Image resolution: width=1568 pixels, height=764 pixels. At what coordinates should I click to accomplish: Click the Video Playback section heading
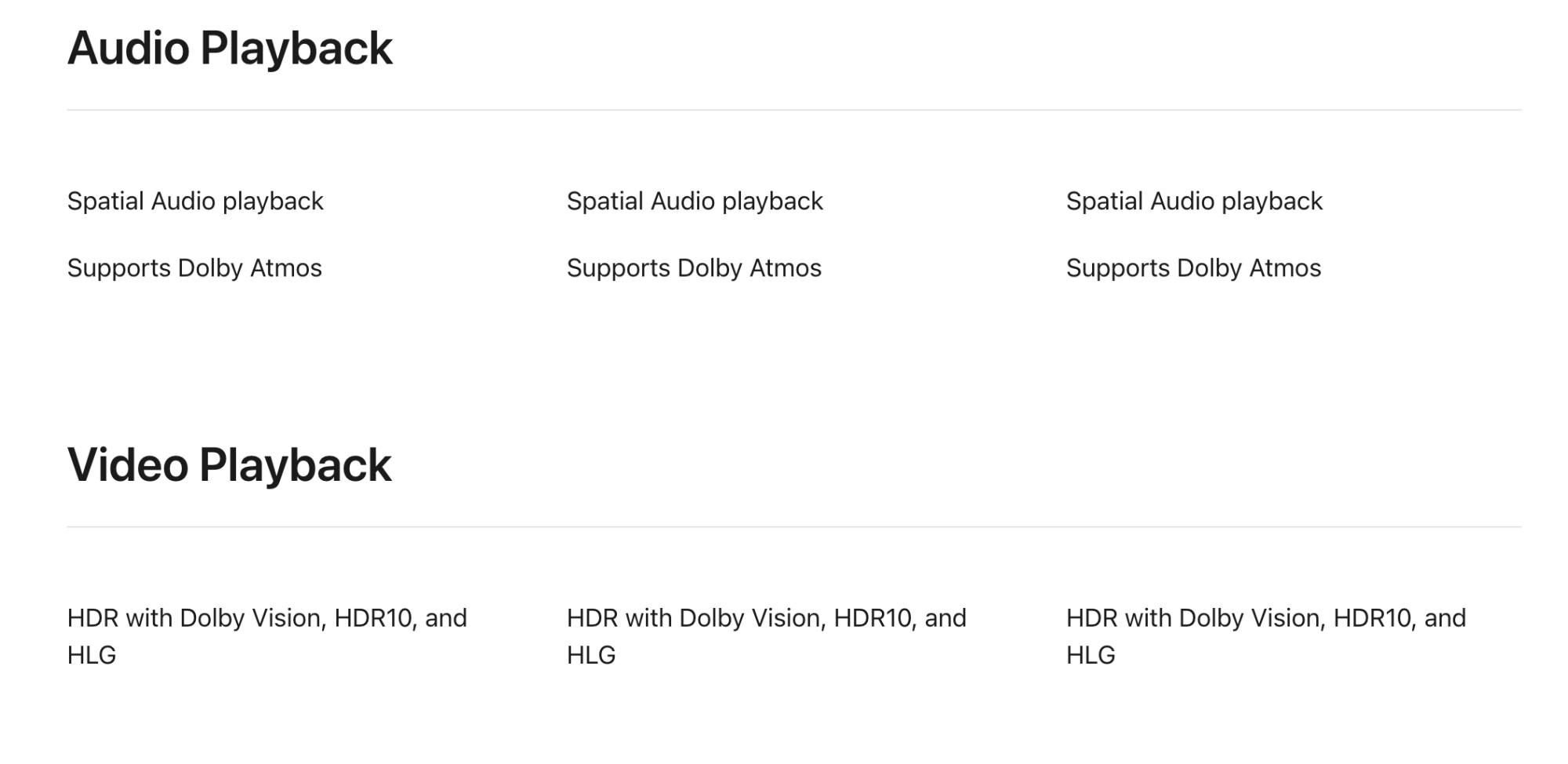pyautogui.click(x=229, y=465)
